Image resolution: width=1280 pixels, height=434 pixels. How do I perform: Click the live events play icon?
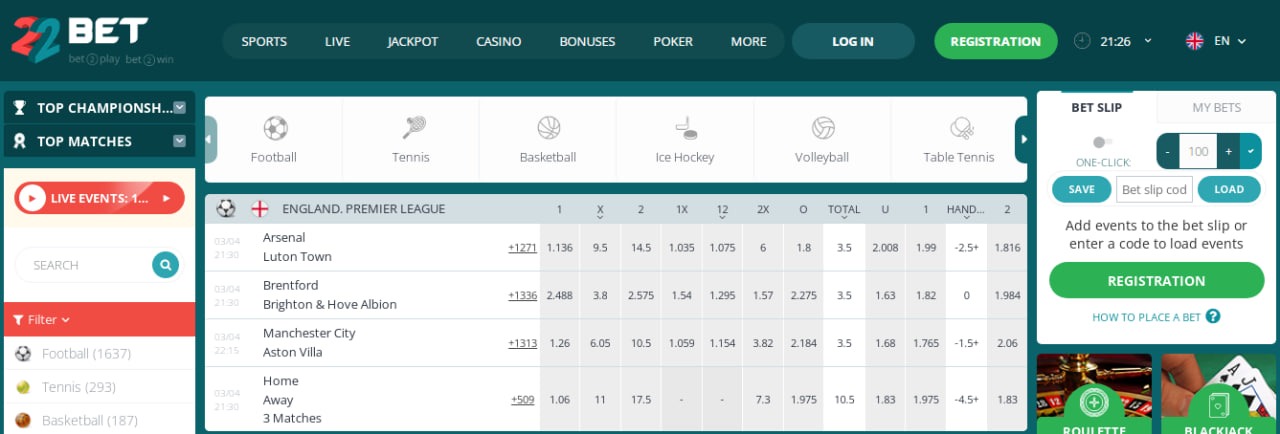point(31,198)
